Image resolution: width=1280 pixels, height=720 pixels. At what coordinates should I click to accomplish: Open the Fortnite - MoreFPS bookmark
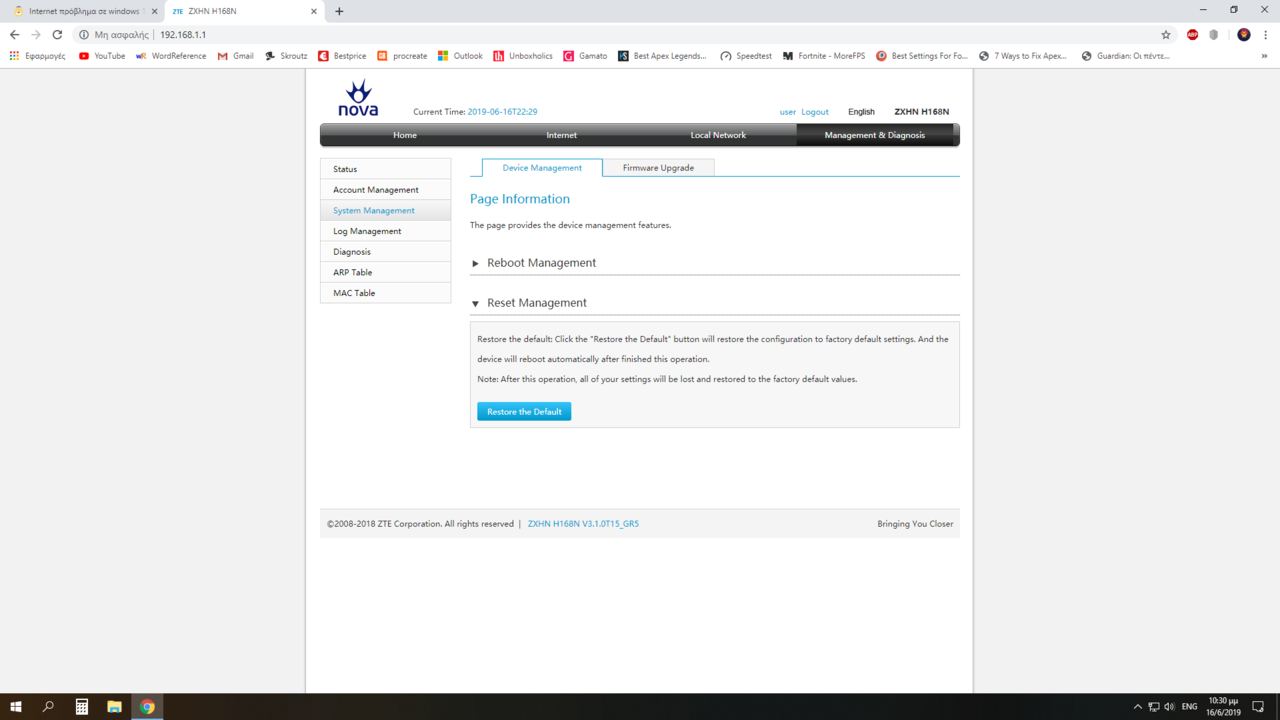[x=824, y=56]
